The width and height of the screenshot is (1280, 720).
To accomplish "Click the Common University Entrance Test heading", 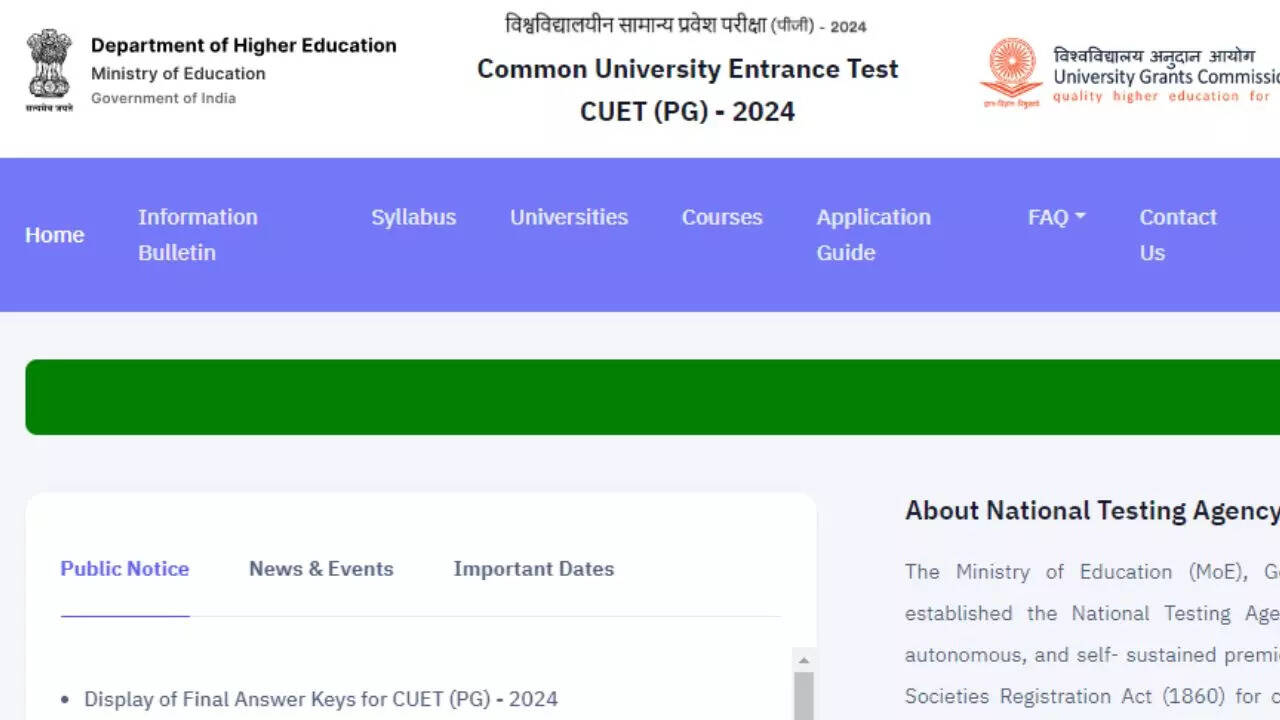I will coord(687,69).
